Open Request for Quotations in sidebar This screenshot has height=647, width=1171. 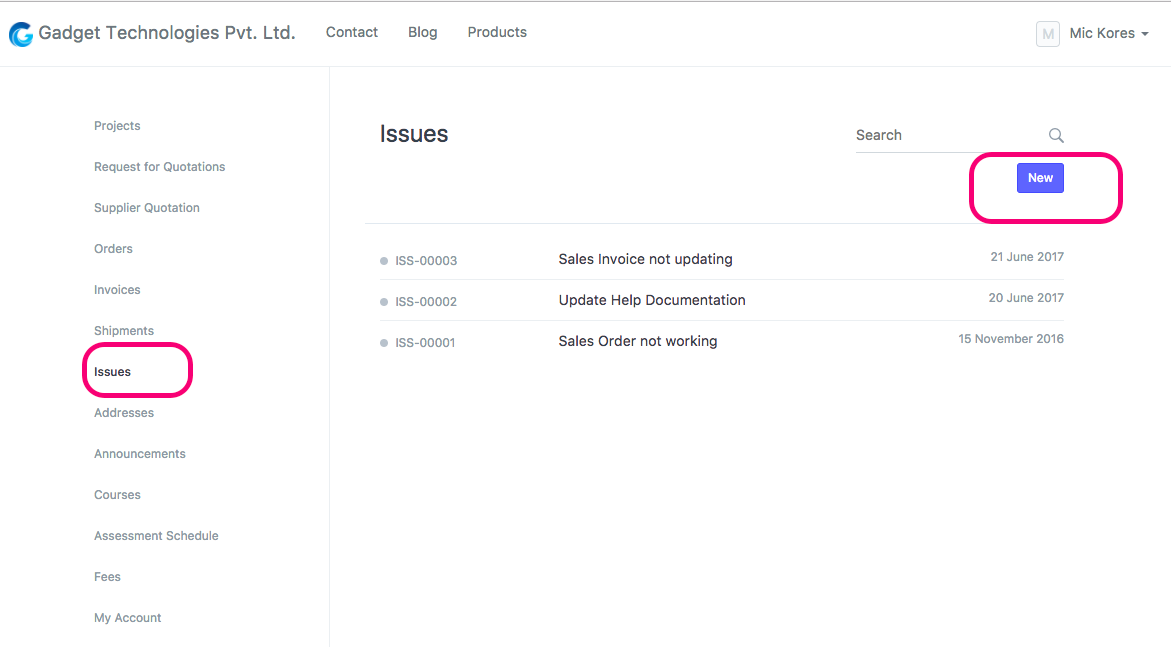click(x=160, y=167)
